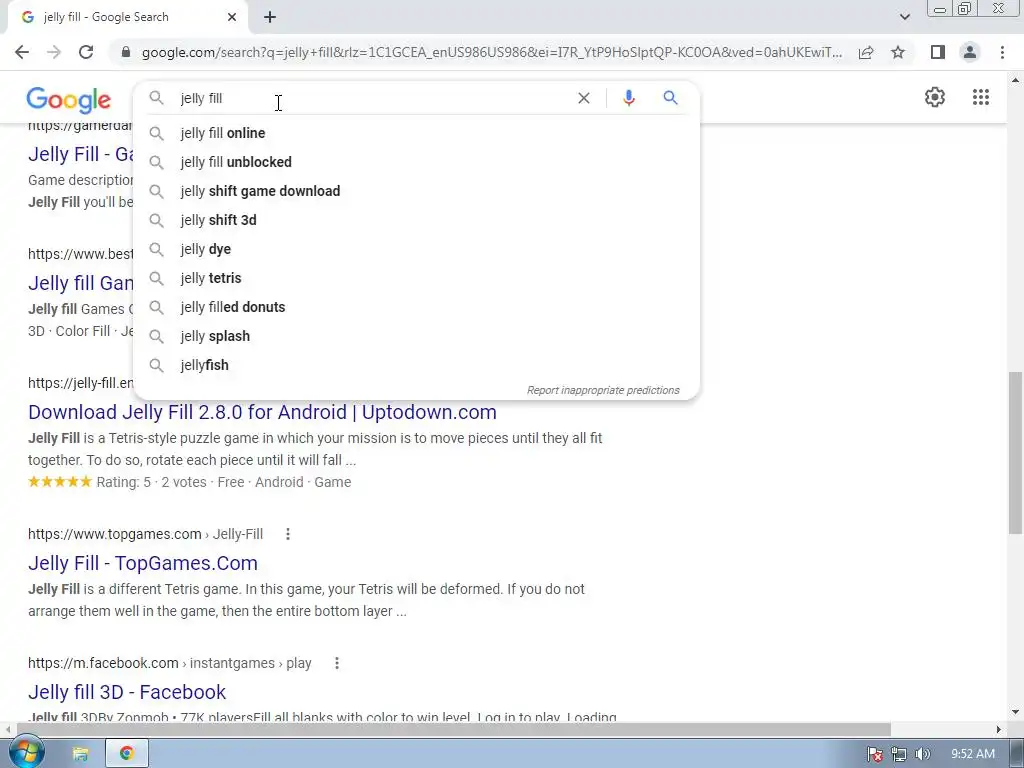Select suggestion jelly dye
1024x768 pixels.
click(416, 249)
